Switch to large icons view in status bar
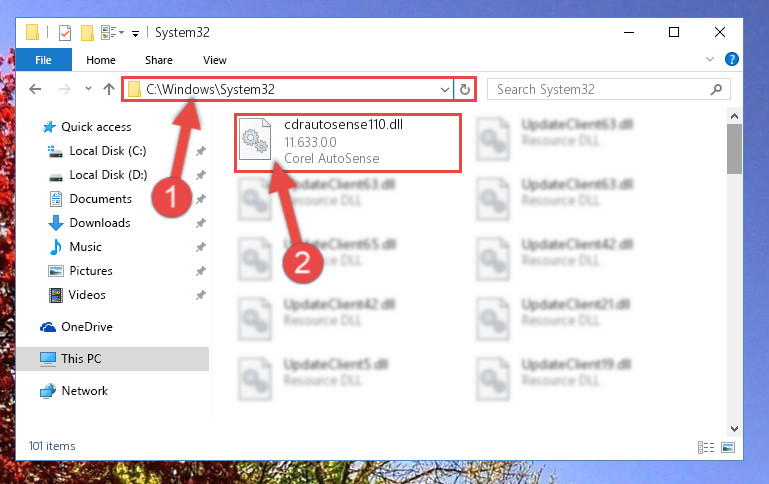769x484 pixels. point(728,447)
